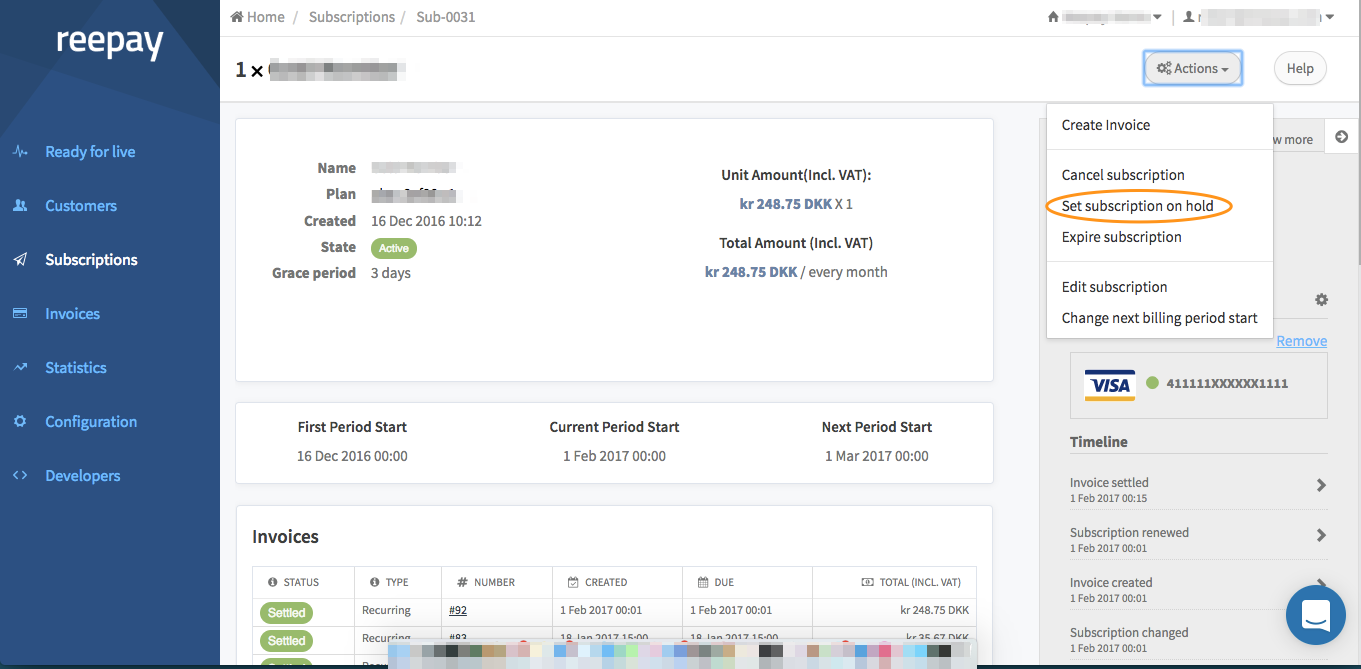Open Ready for live page
The width and height of the screenshot is (1361, 669).
tap(90, 152)
